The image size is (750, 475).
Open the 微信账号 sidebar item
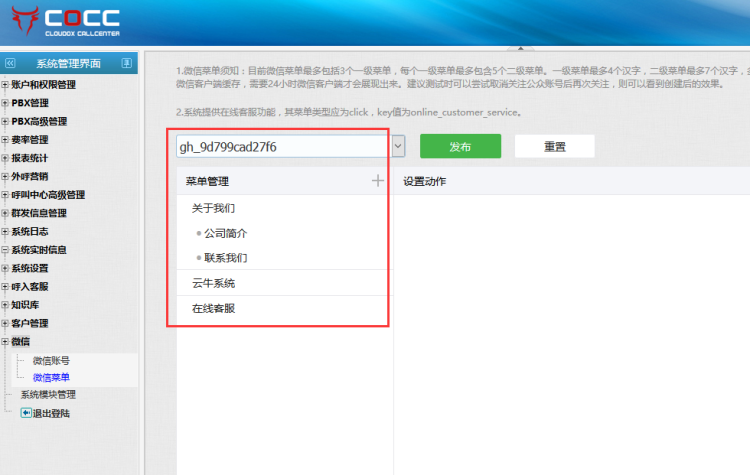pyautogui.click(x=51, y=360)
